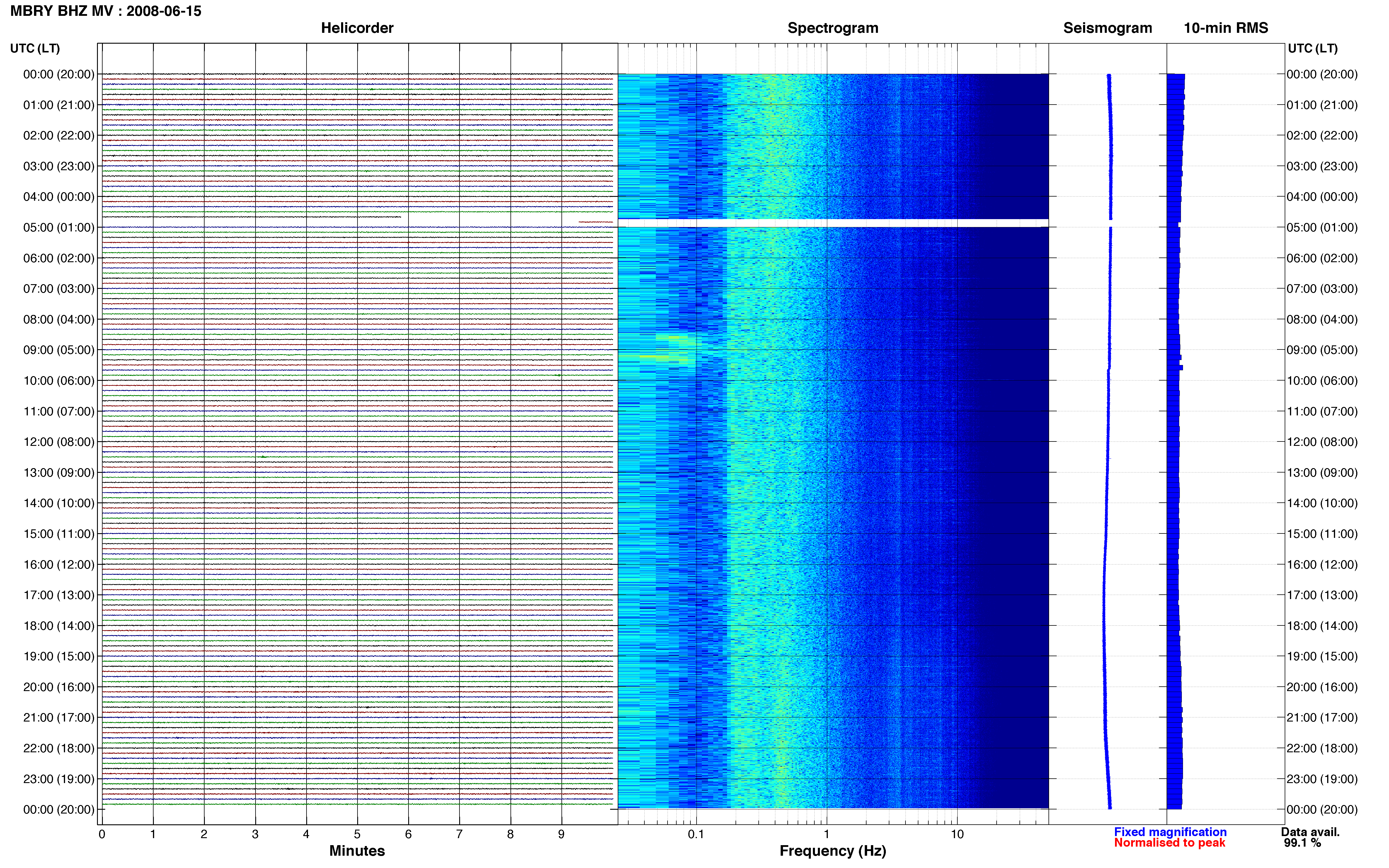This screenshot has width=1389, height=868.
Task: Click '03:00 (23:00)' on the Helicorder time axis
Action: pyautogui.click(x=59, y=166)
